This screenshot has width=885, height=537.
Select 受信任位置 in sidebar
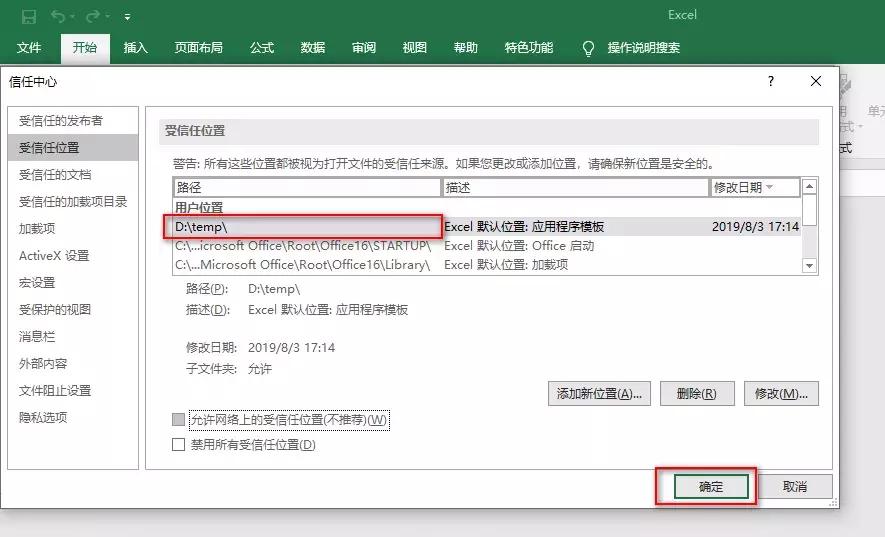73,147
